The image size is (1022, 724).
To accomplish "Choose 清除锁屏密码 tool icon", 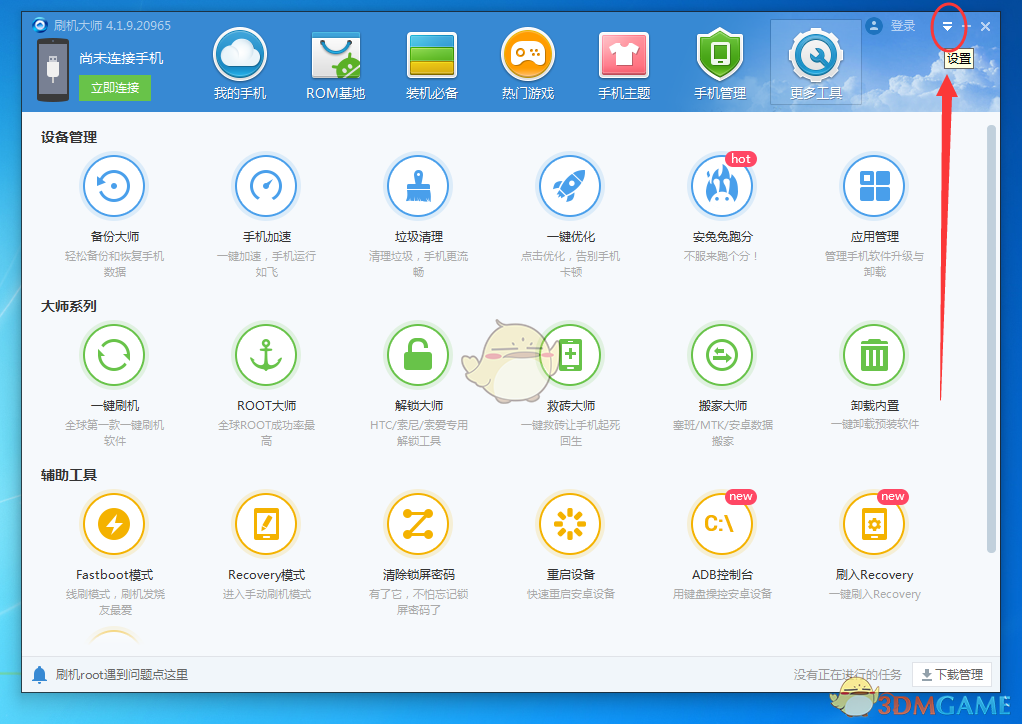I will (x=418, y=524).
